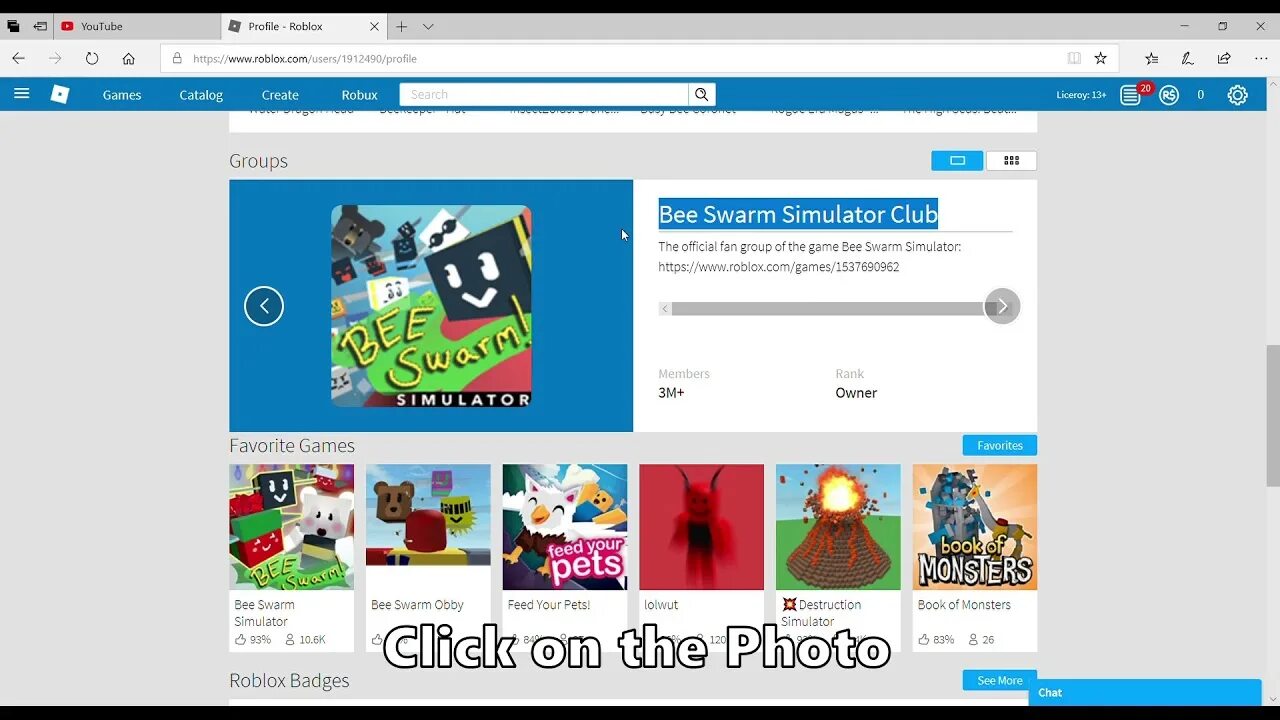Switch groups to slideshow view
1280x720 pixels.
tap(957, 160)
